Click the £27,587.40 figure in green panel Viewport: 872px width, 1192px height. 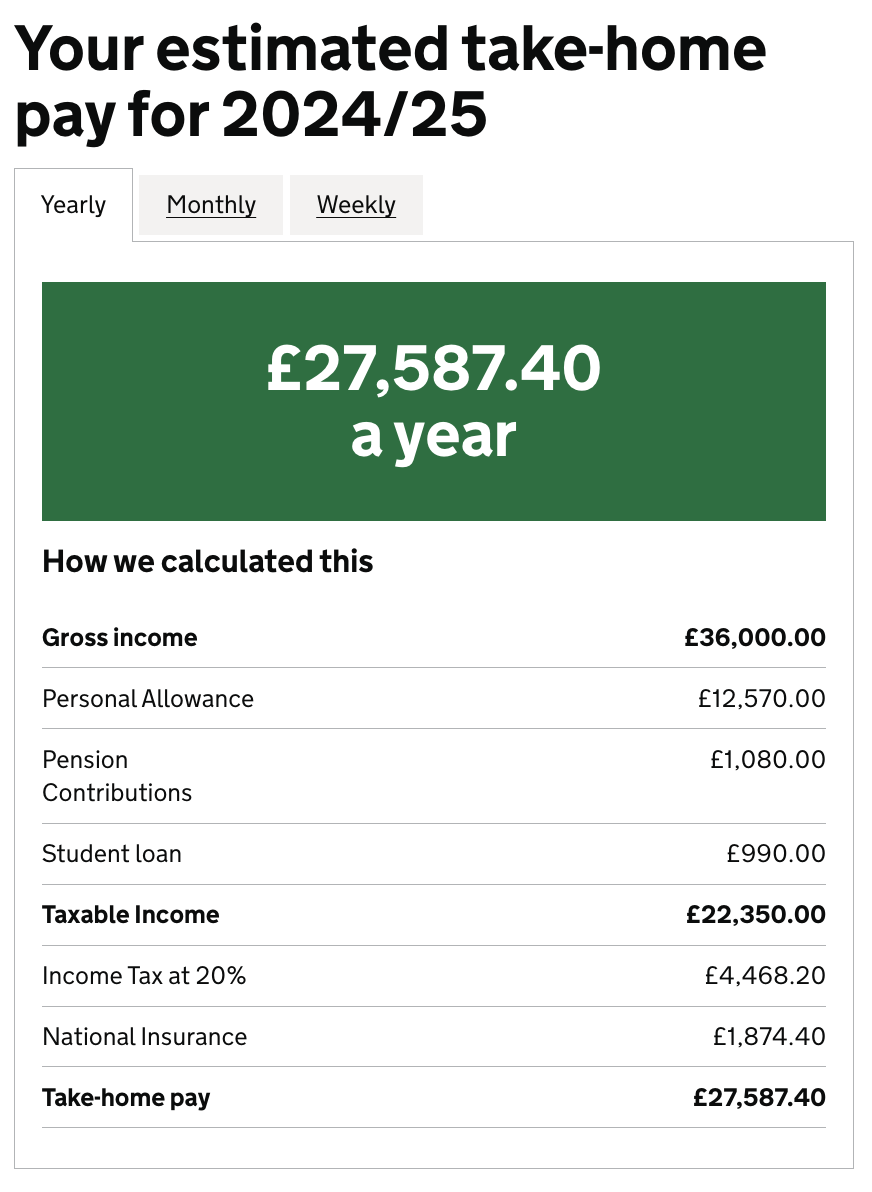click(433, 368)
